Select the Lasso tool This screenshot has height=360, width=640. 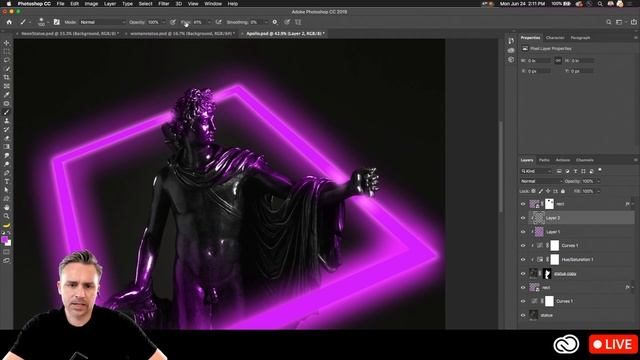coord(7,60)
